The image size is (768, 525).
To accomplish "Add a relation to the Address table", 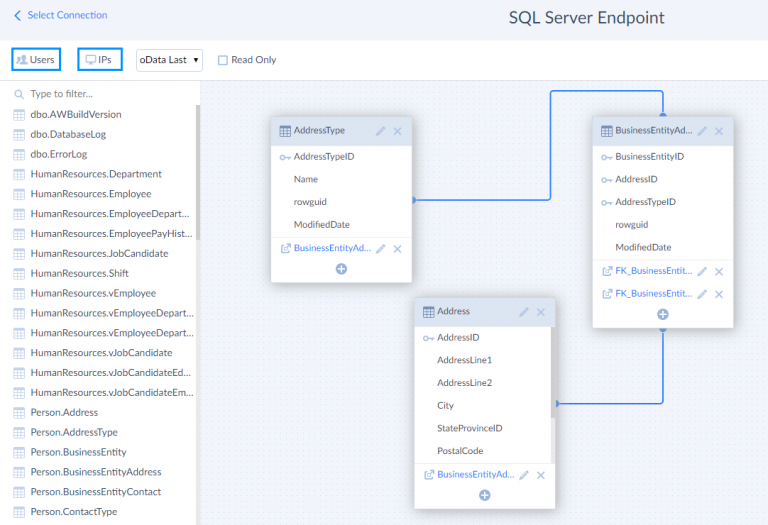I will 484,495.
